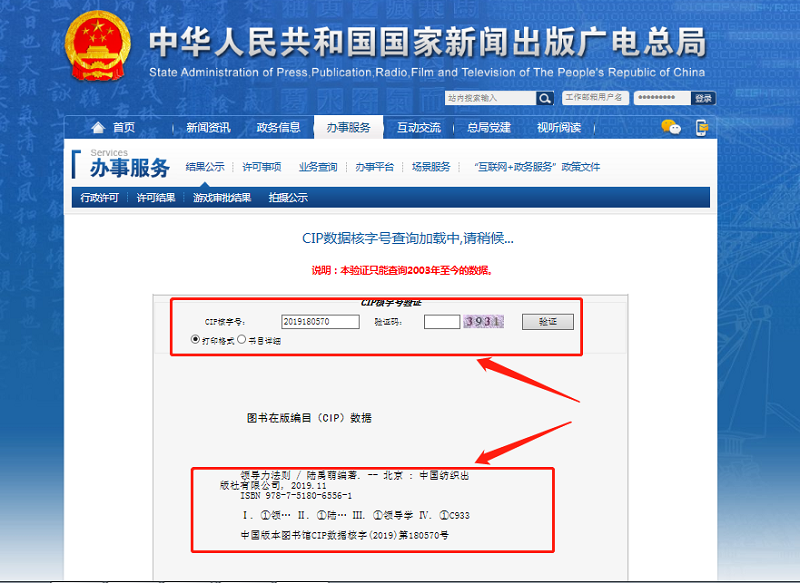The height and width of the screenshot is (583, 800).
Task: Click the site search magnifier icon
Action: 545,98
